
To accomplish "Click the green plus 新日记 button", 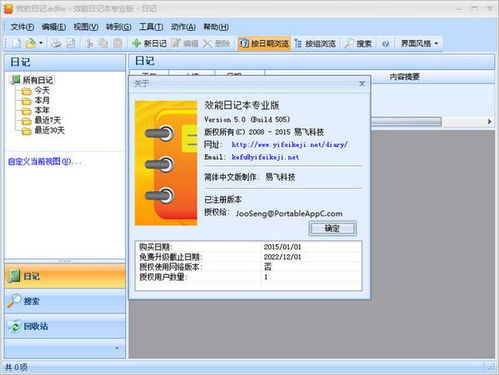I will pyautogui.click(x=149, y=43).
